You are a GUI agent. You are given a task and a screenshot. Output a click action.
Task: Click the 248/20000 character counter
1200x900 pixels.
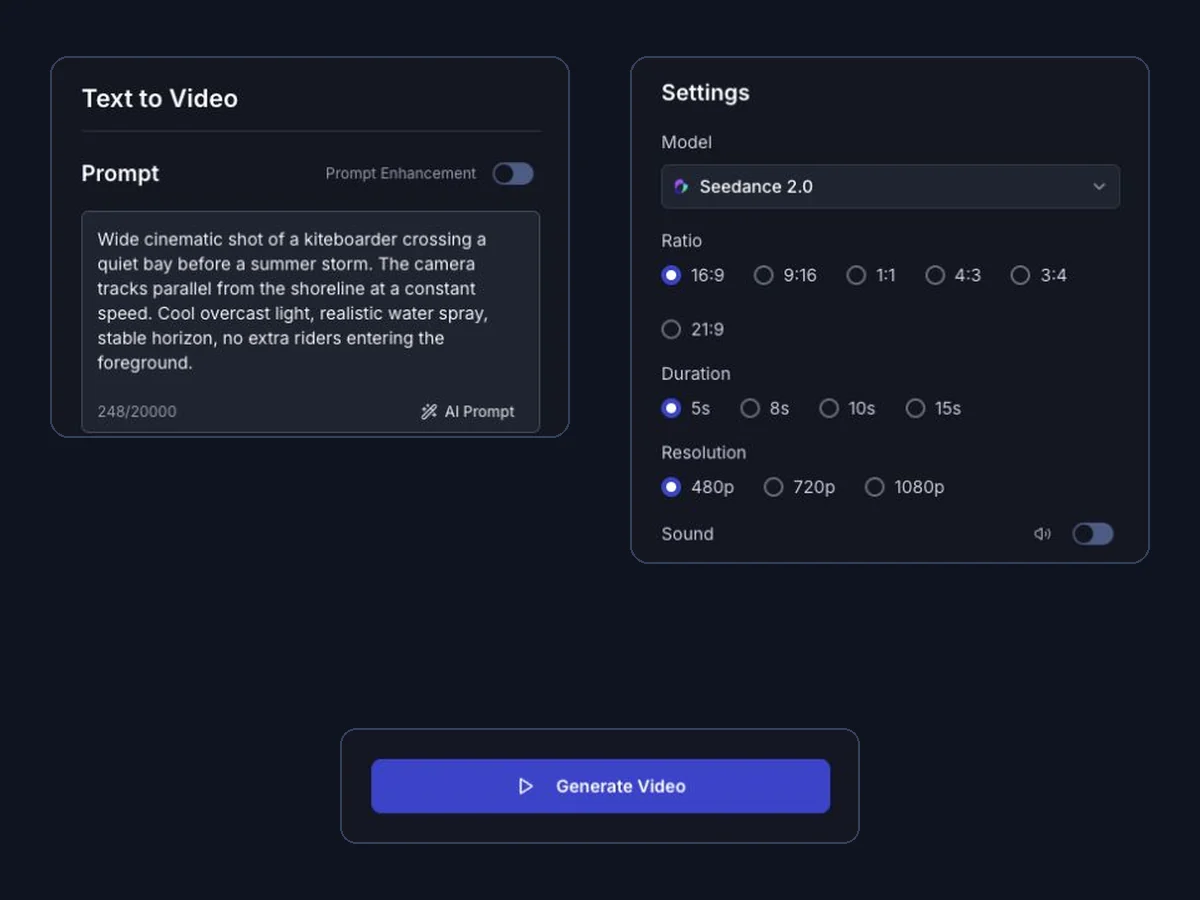137,412
